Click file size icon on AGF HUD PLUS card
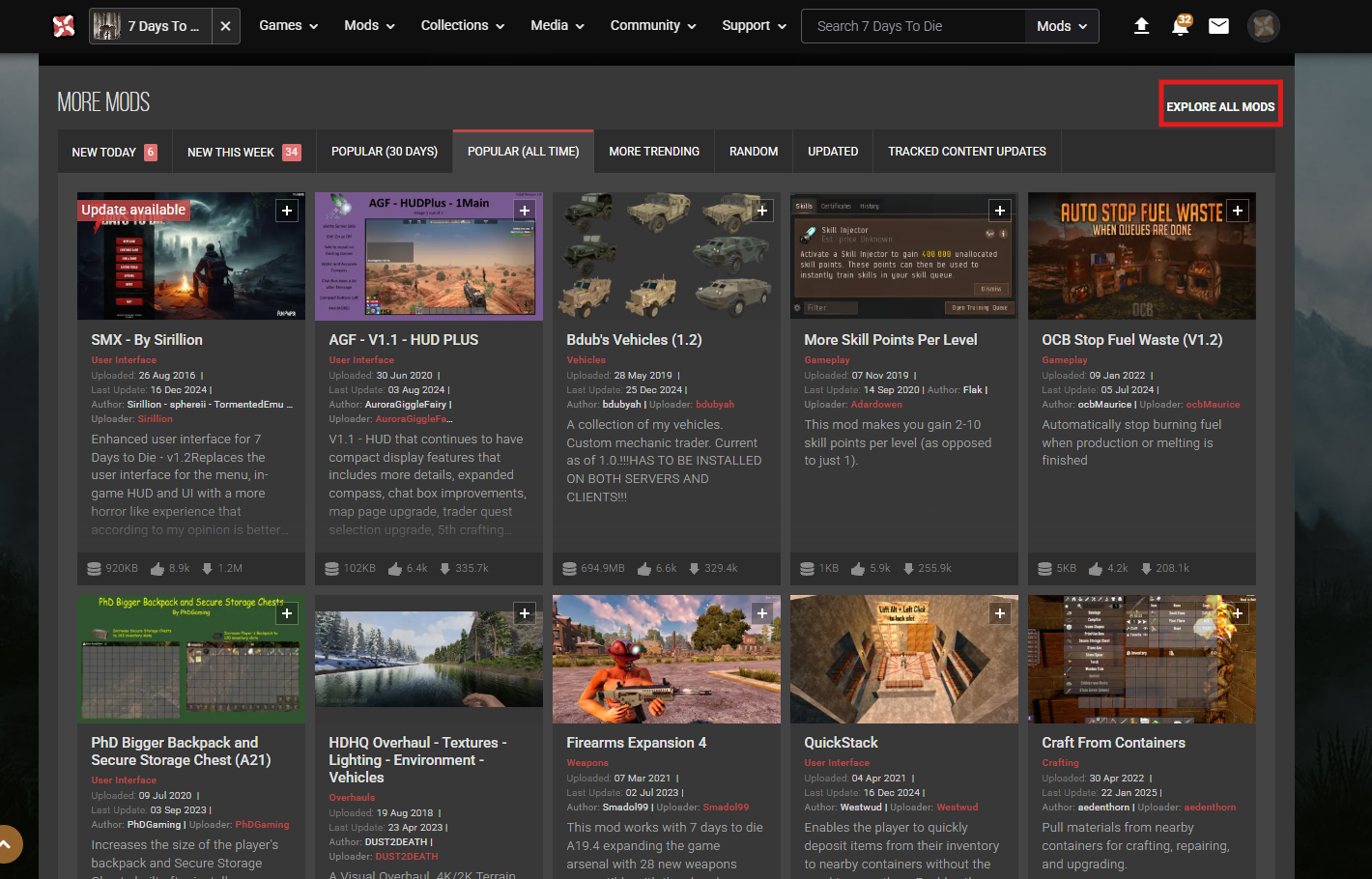Screen dimensions: 1372x879 pyautogui.click(x=331, y=569)
